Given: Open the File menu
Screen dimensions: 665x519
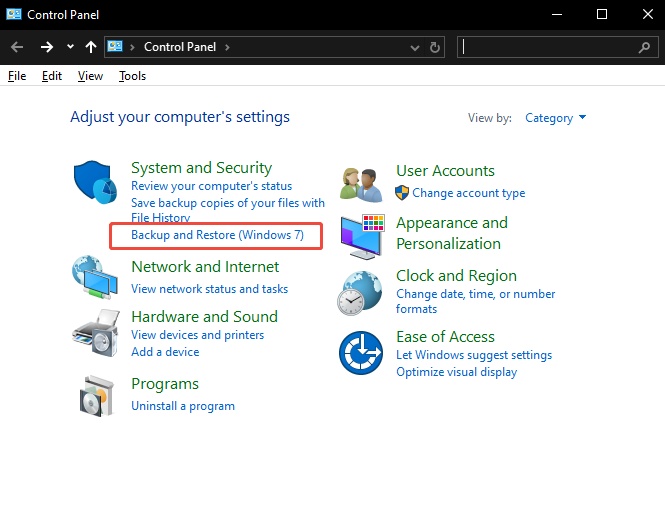Looking at the screenshot, I should click(x=17, y=76).
